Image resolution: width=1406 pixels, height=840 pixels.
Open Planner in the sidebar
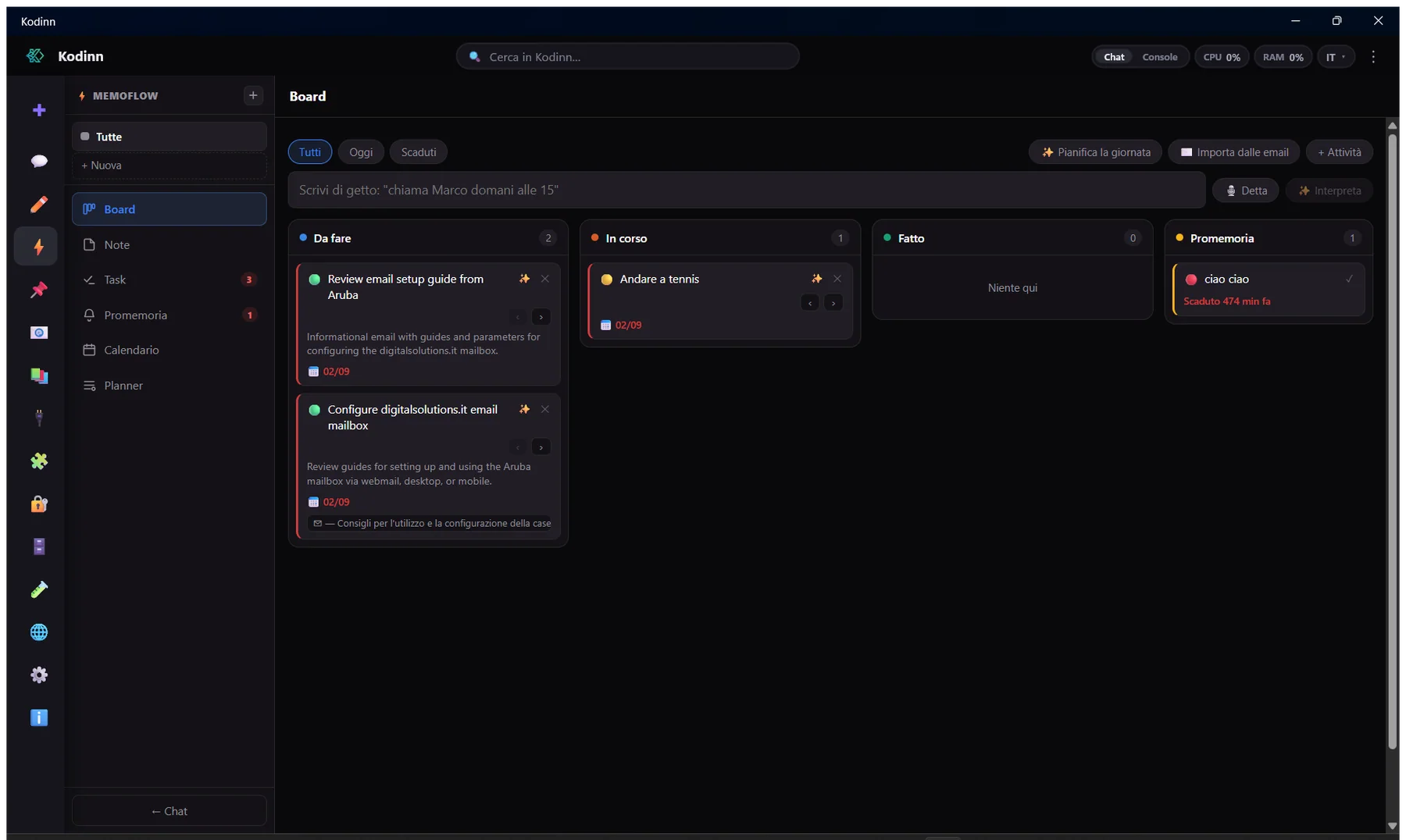170,386
